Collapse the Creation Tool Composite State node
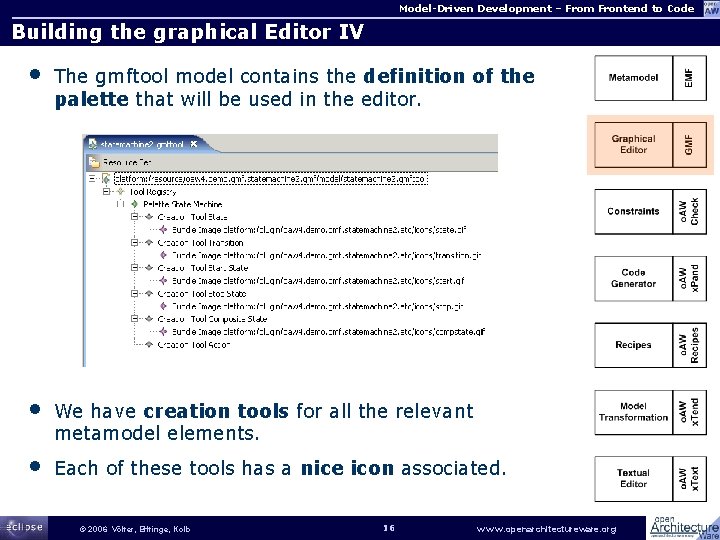720x540 pixels. [135, 319]
